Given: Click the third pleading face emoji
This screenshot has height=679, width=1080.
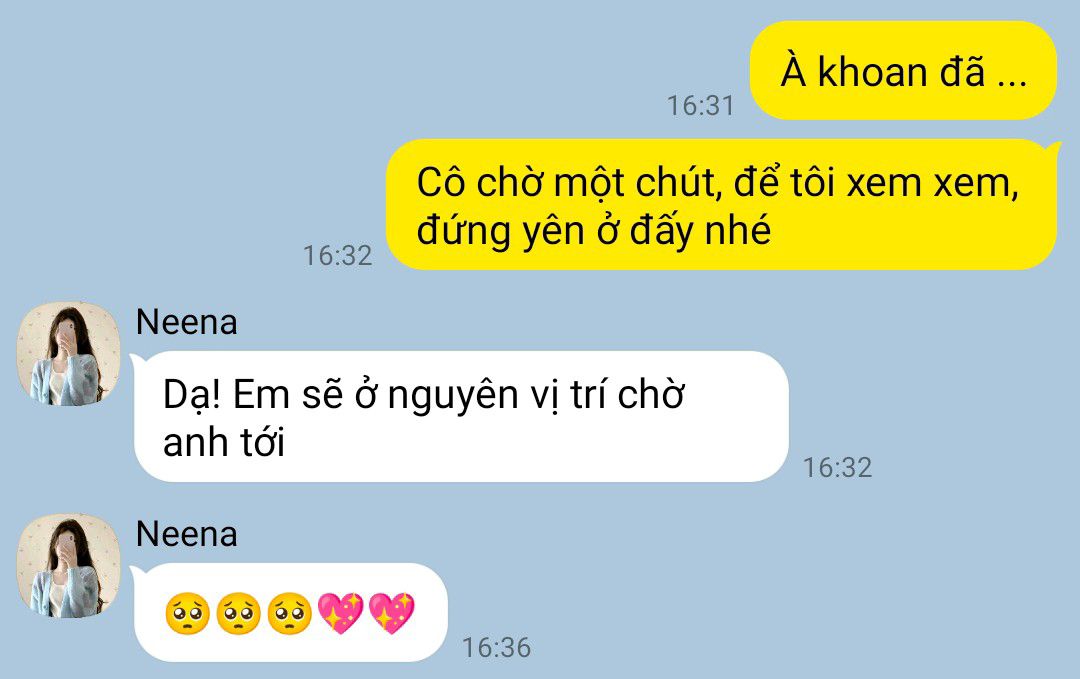Looking at the screenshot, I should pos(289,613).
